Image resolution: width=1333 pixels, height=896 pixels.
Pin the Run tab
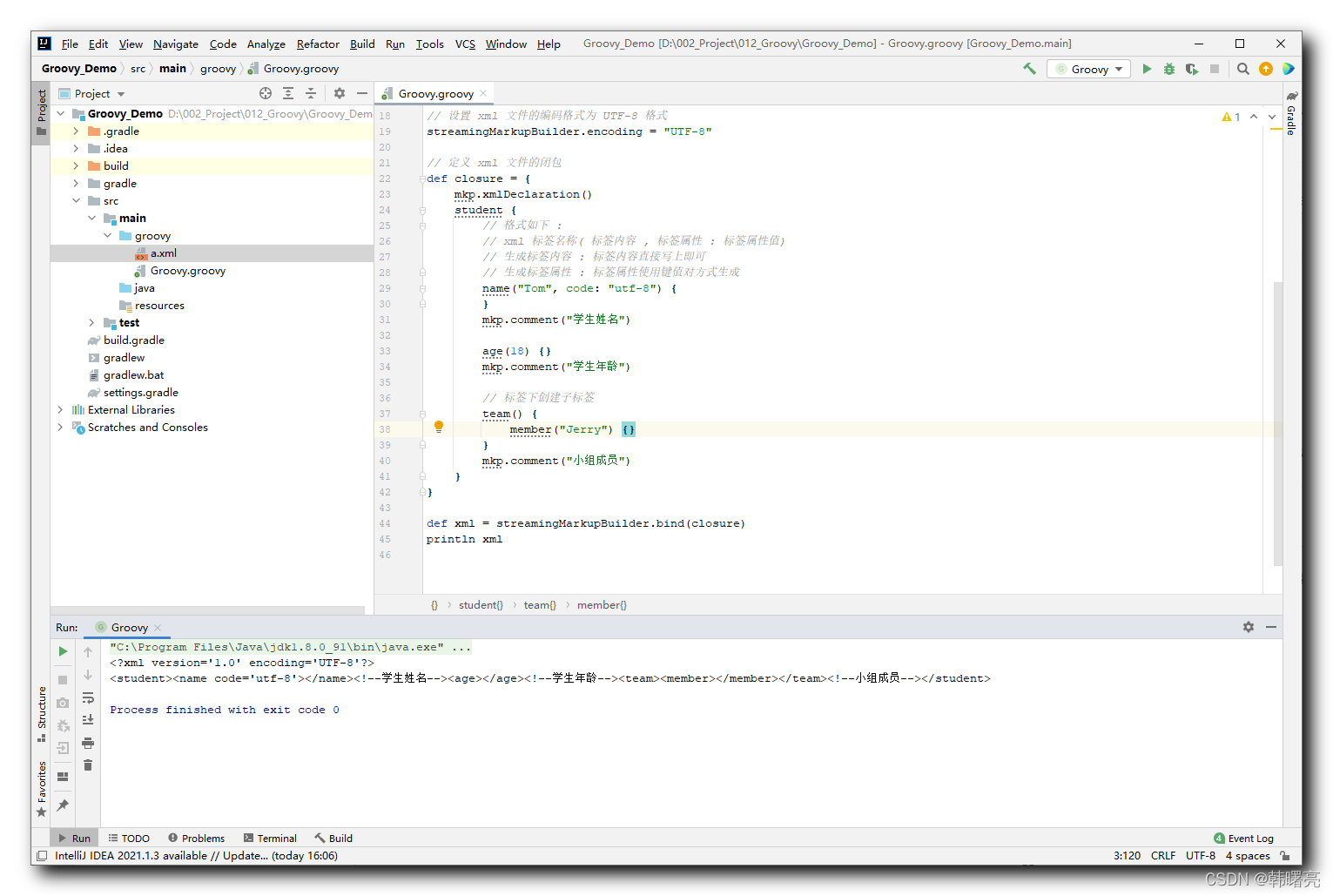pyautogui.click(x=63, y=805)
